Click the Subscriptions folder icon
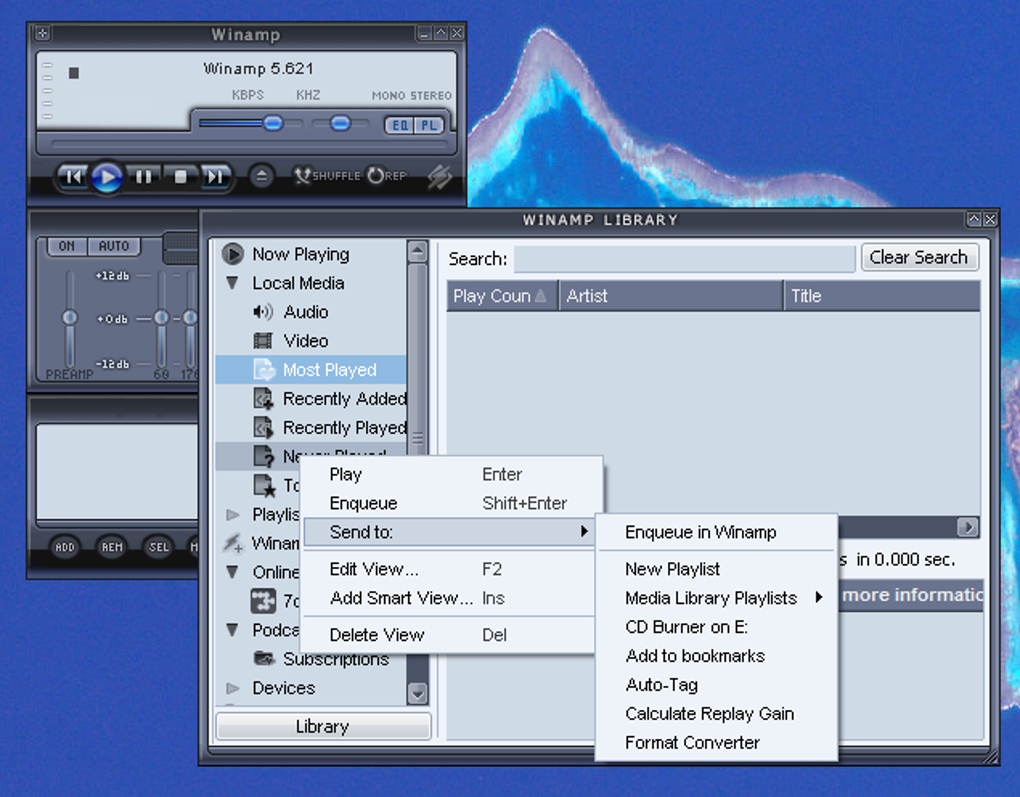The image size is (1020, 797). [x=263, y=658]
